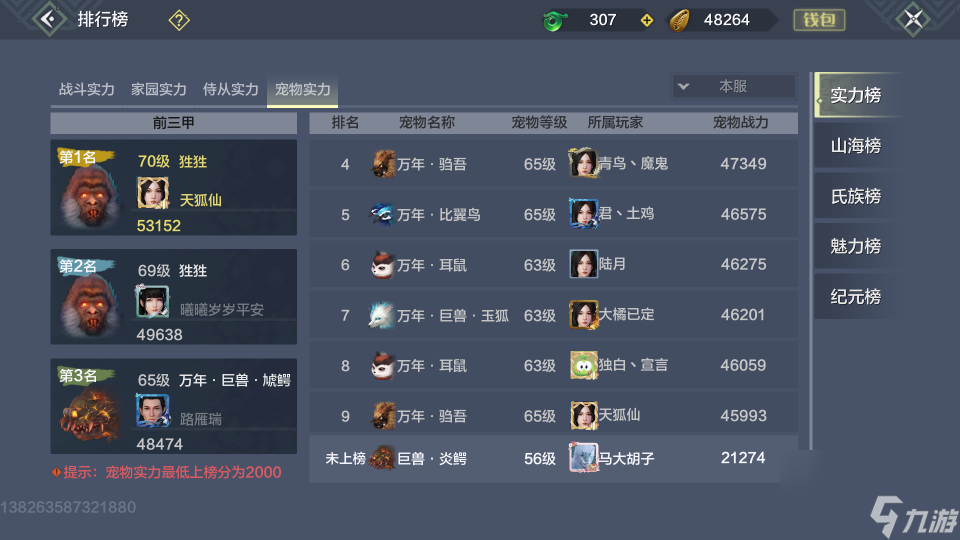Choose 魅力榜 from the side menu
960x540 pixels.
point(855,247)
